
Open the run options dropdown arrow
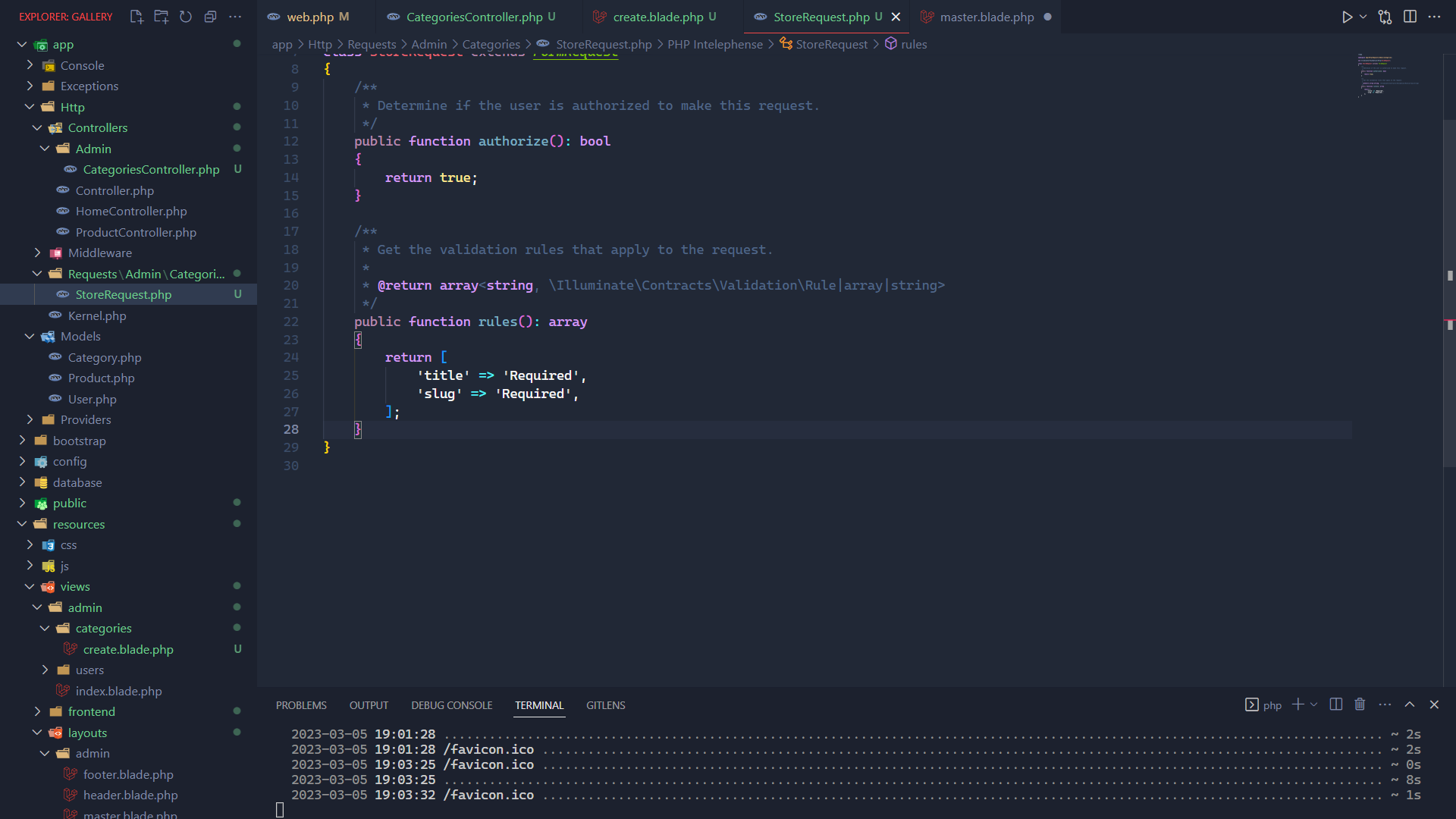coord(1363,17)
